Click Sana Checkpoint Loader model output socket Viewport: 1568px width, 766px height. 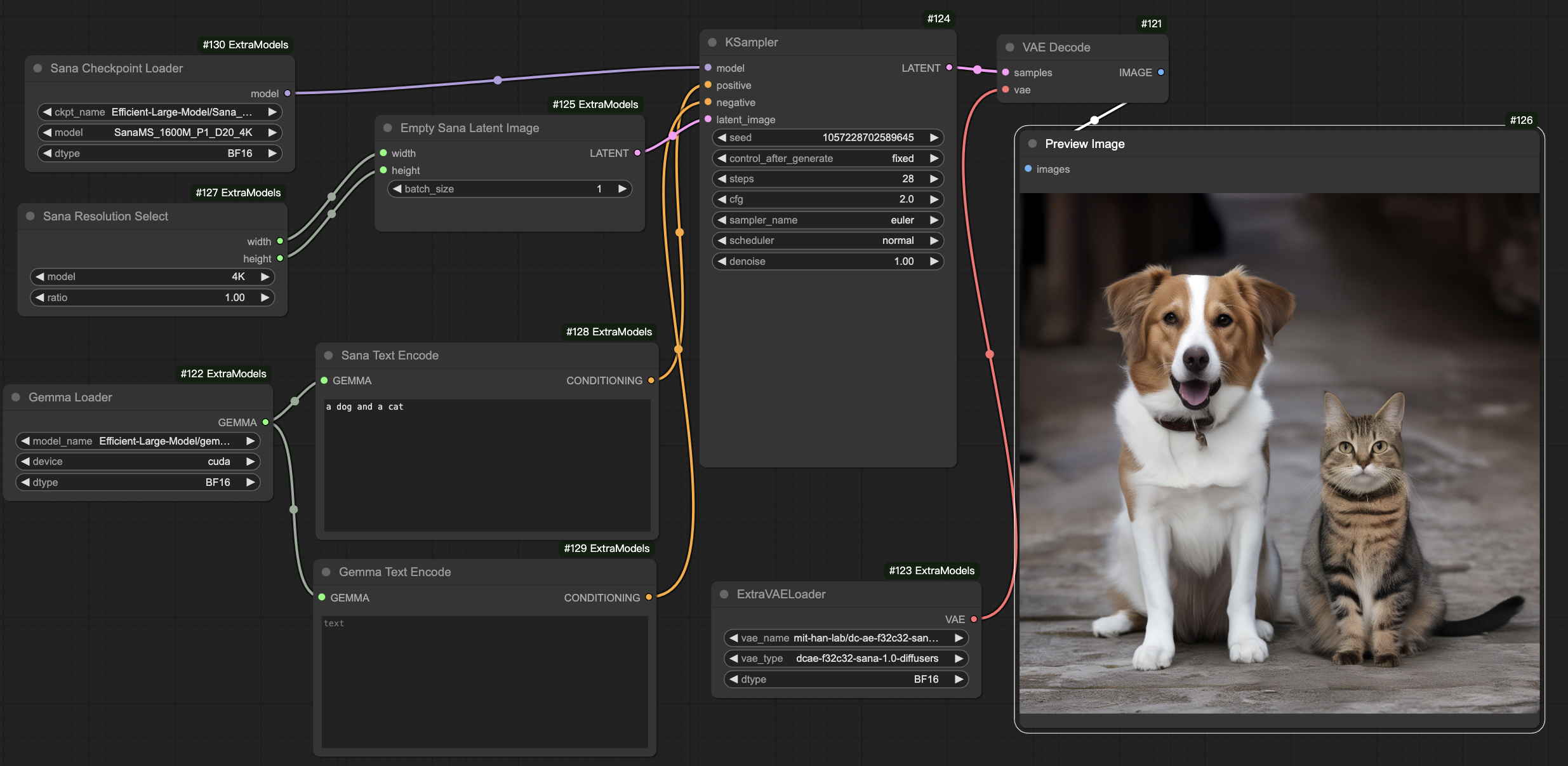(288, 93)
